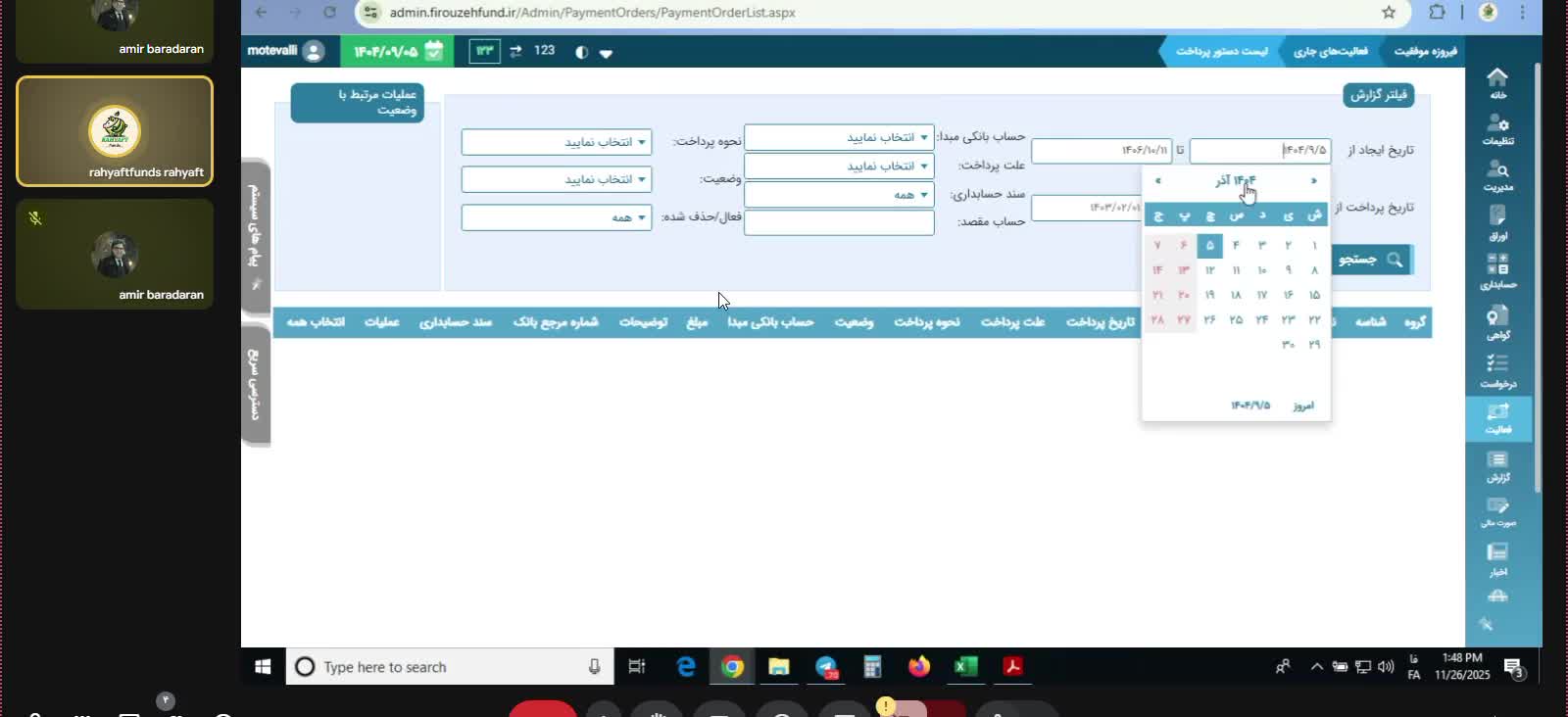This screenshot has width=1568, height=717.
Task: Open فعالیت (activities) in the sidebar
Action: tap(1497, 418)
